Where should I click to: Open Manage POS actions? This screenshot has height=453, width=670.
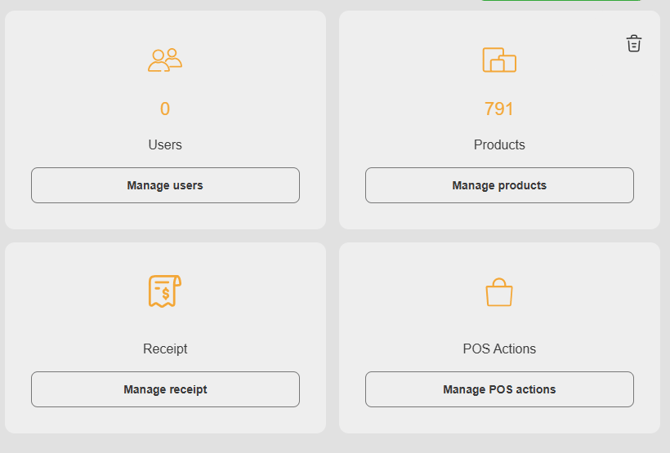coord(499,389)
